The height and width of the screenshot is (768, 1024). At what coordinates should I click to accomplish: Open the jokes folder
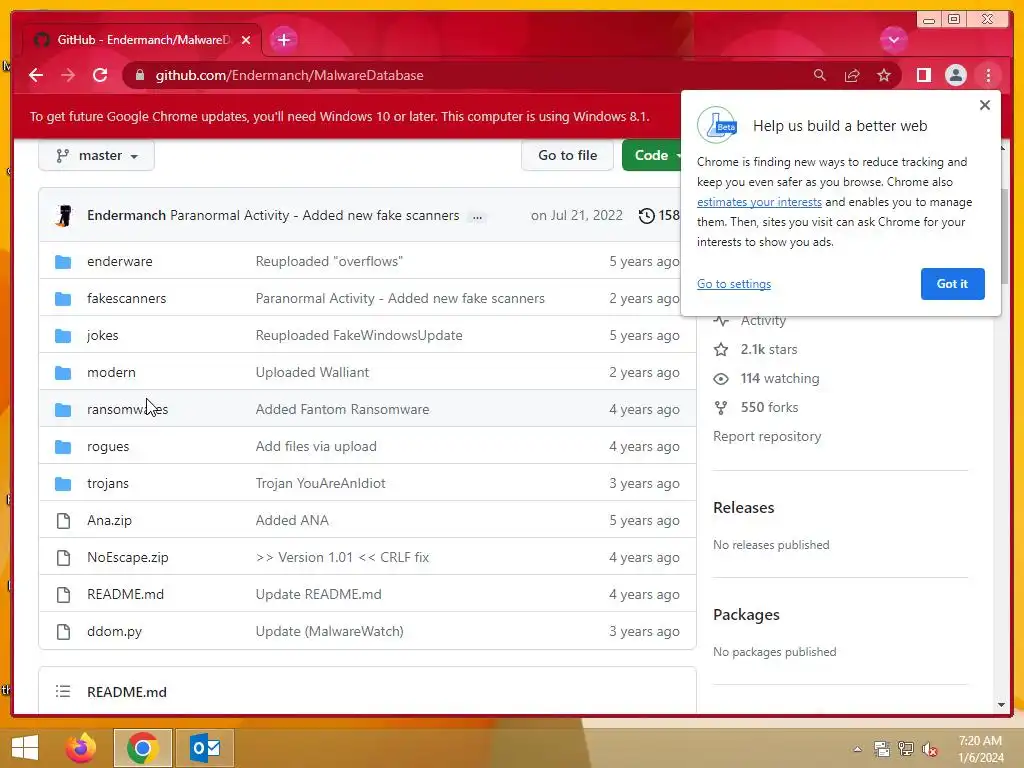coord(103,335)
